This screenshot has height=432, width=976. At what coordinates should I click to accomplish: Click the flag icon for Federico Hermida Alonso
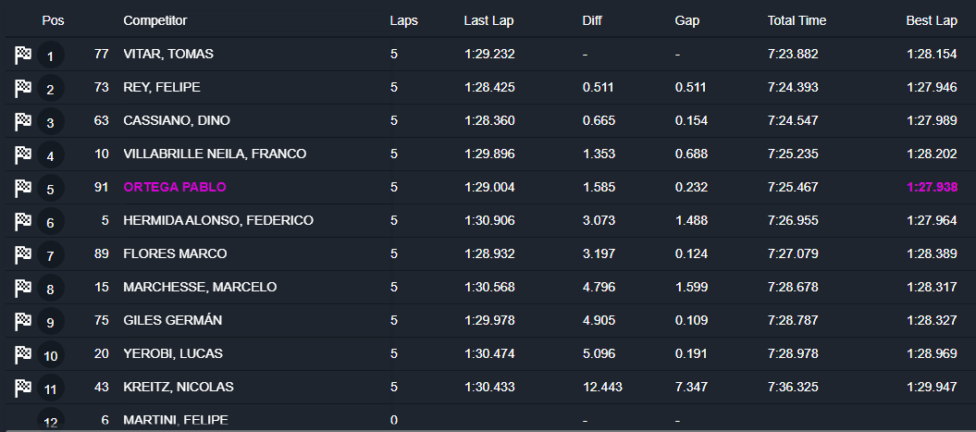tap(23, 221)
